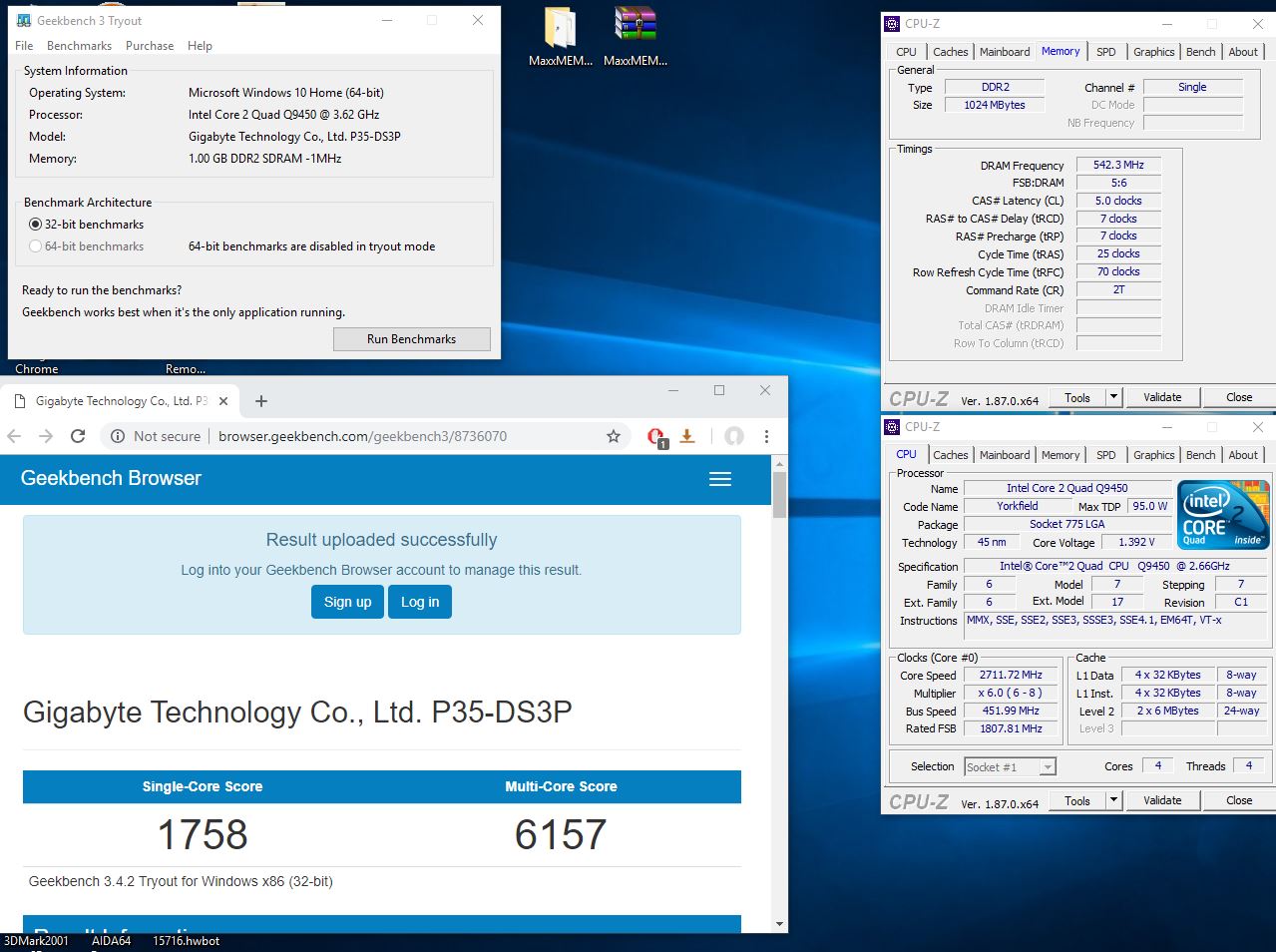Click Run Benchmarks button
The height and width of the screenshot is (952, 1276).
[x=411, y=339]
